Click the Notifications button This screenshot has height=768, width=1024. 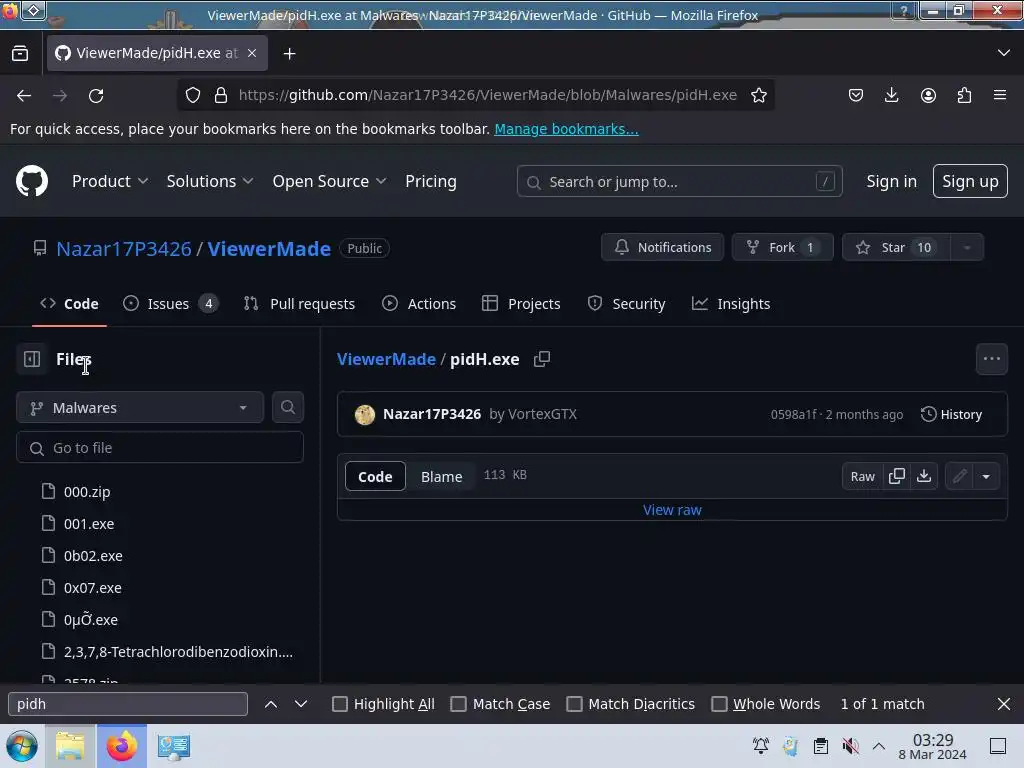point(662,248)
